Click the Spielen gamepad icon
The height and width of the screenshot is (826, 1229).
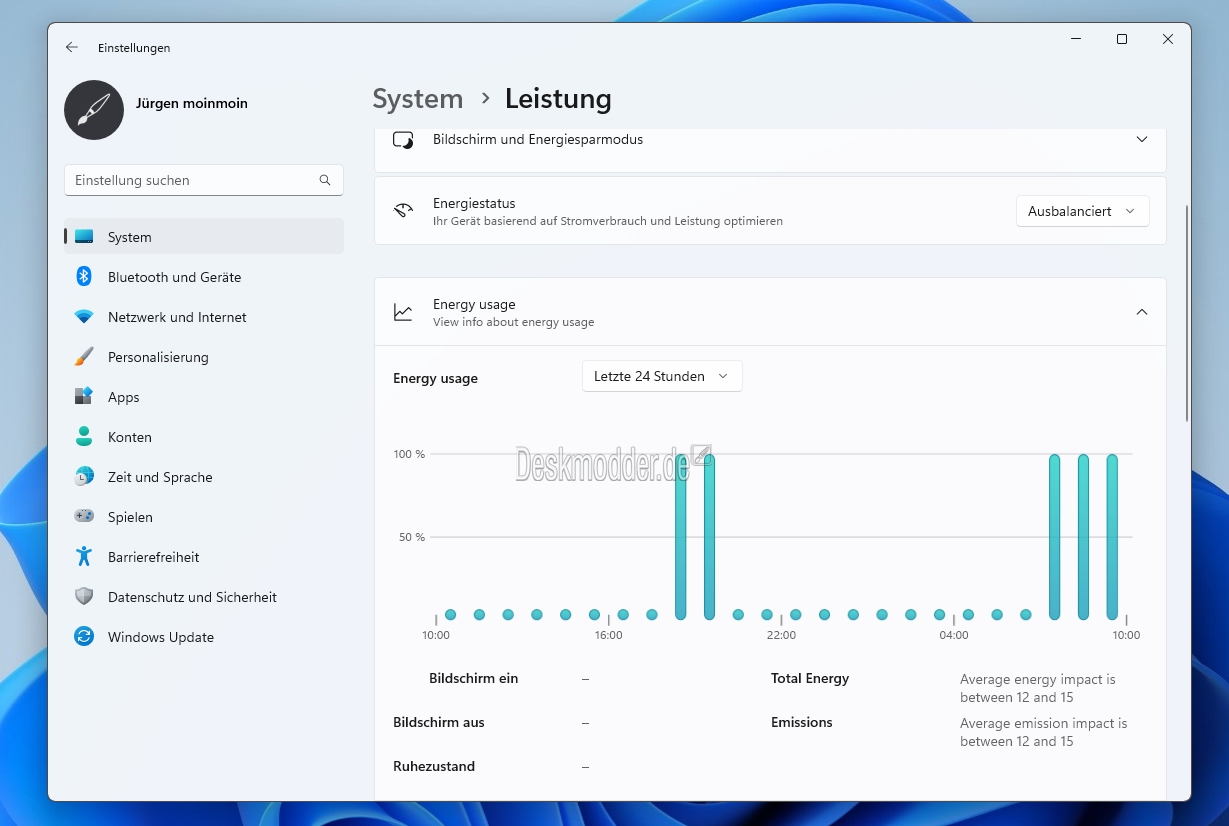(x=84, y=517)
